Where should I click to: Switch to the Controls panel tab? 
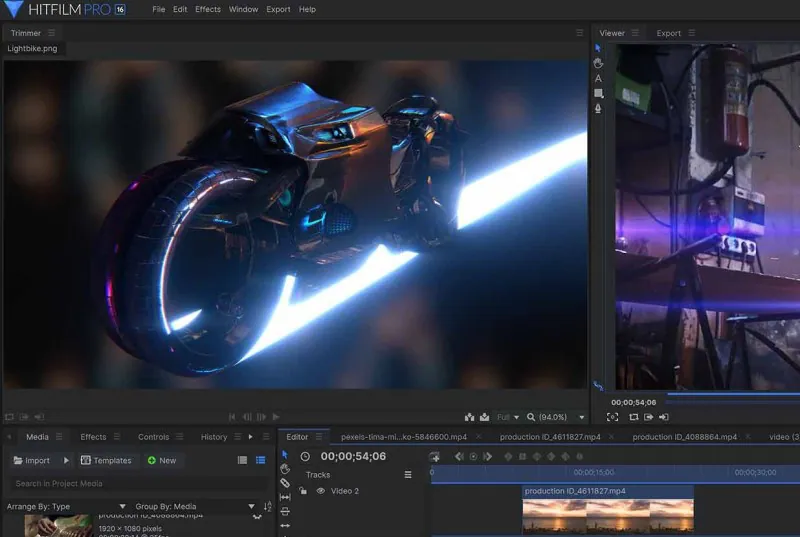click(153, 437)
